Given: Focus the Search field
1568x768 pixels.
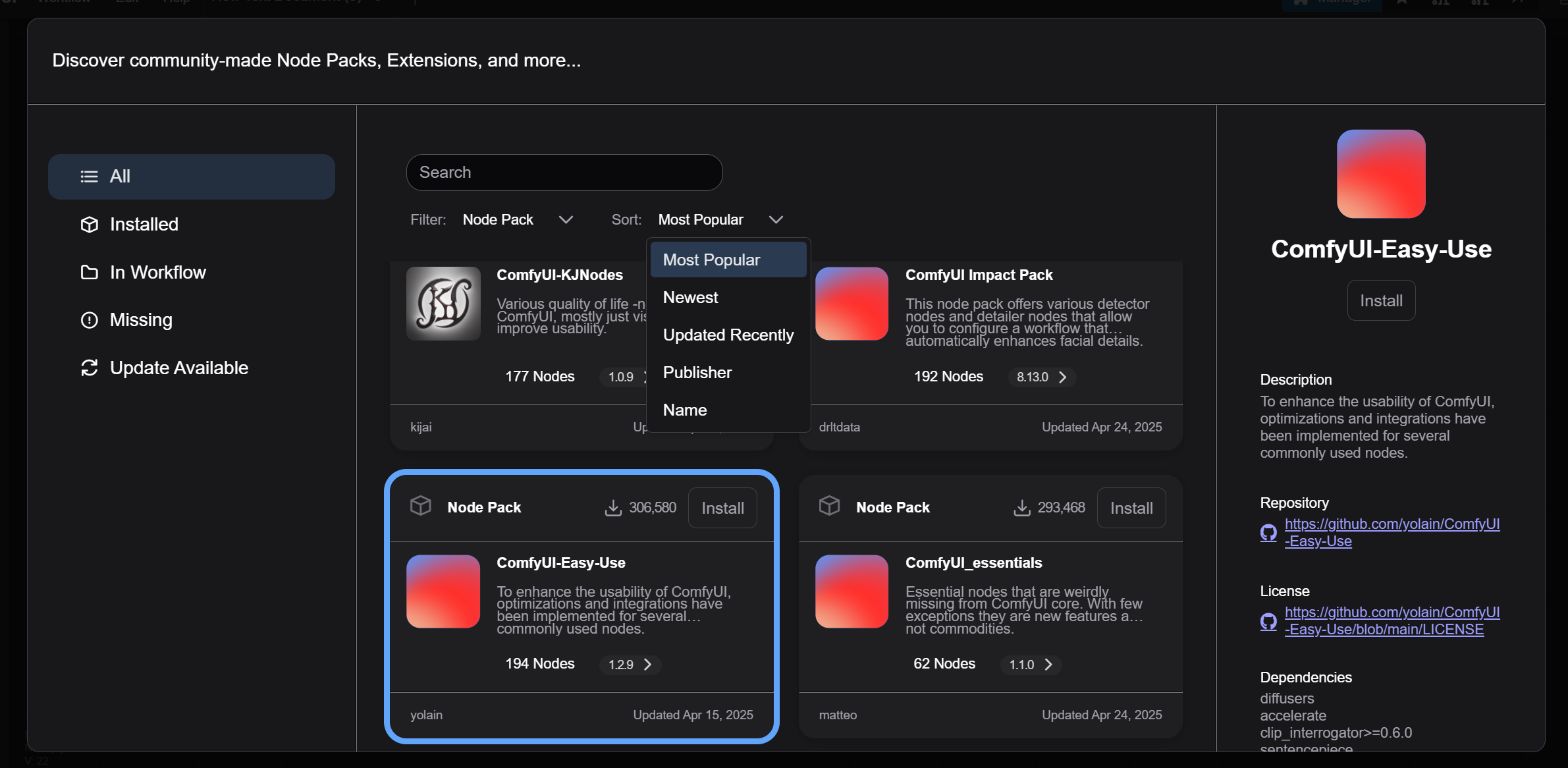Looking at the screenshot, I should click(564, 173).
